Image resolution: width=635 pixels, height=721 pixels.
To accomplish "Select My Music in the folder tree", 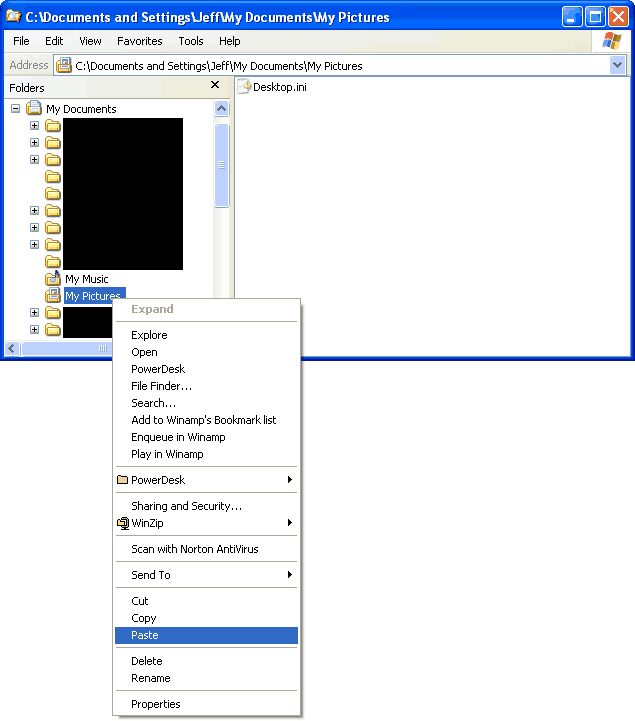I will coord(87,279).
